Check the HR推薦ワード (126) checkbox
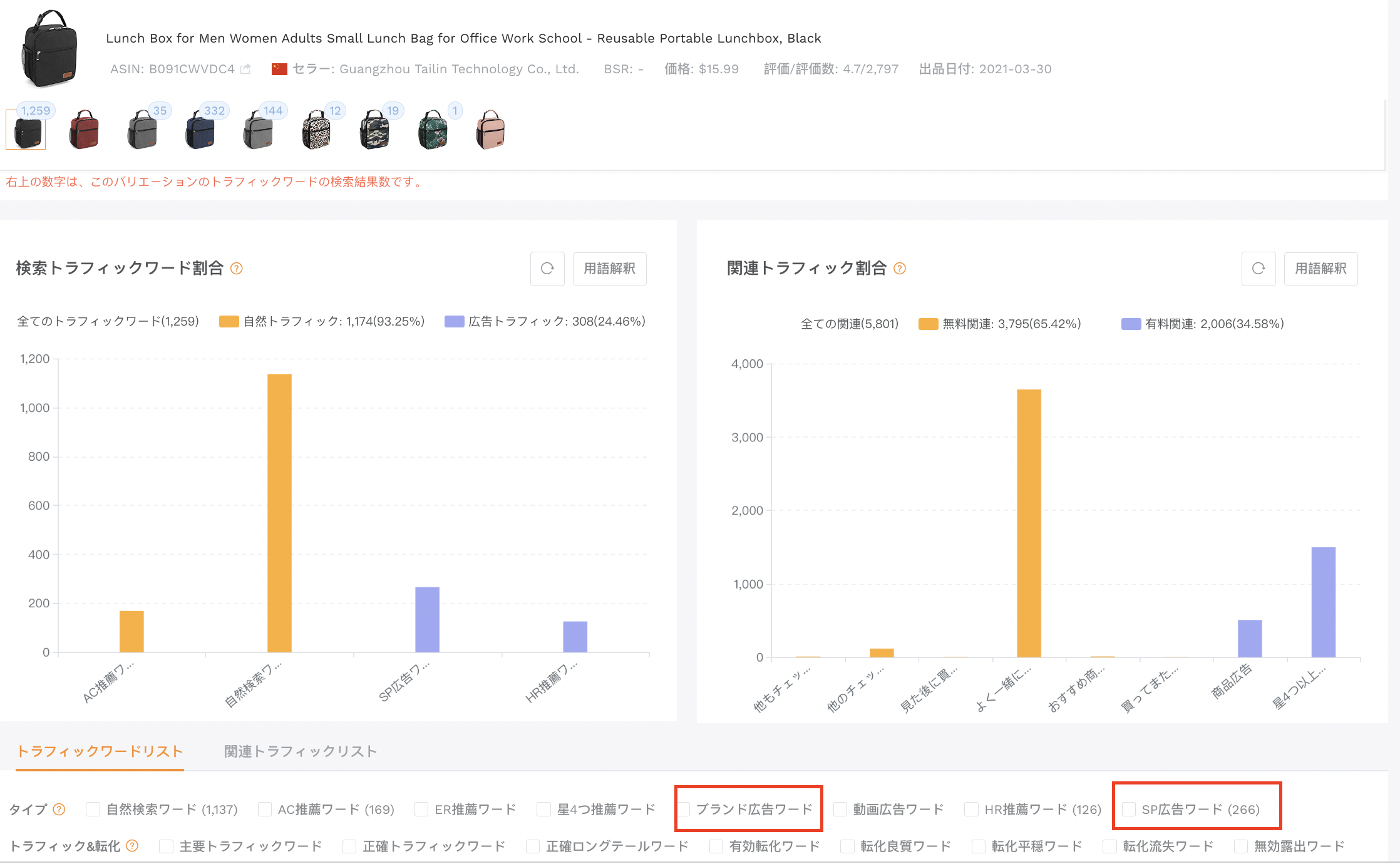Viewport: 1400px width, 864px height. click(971, 809)
